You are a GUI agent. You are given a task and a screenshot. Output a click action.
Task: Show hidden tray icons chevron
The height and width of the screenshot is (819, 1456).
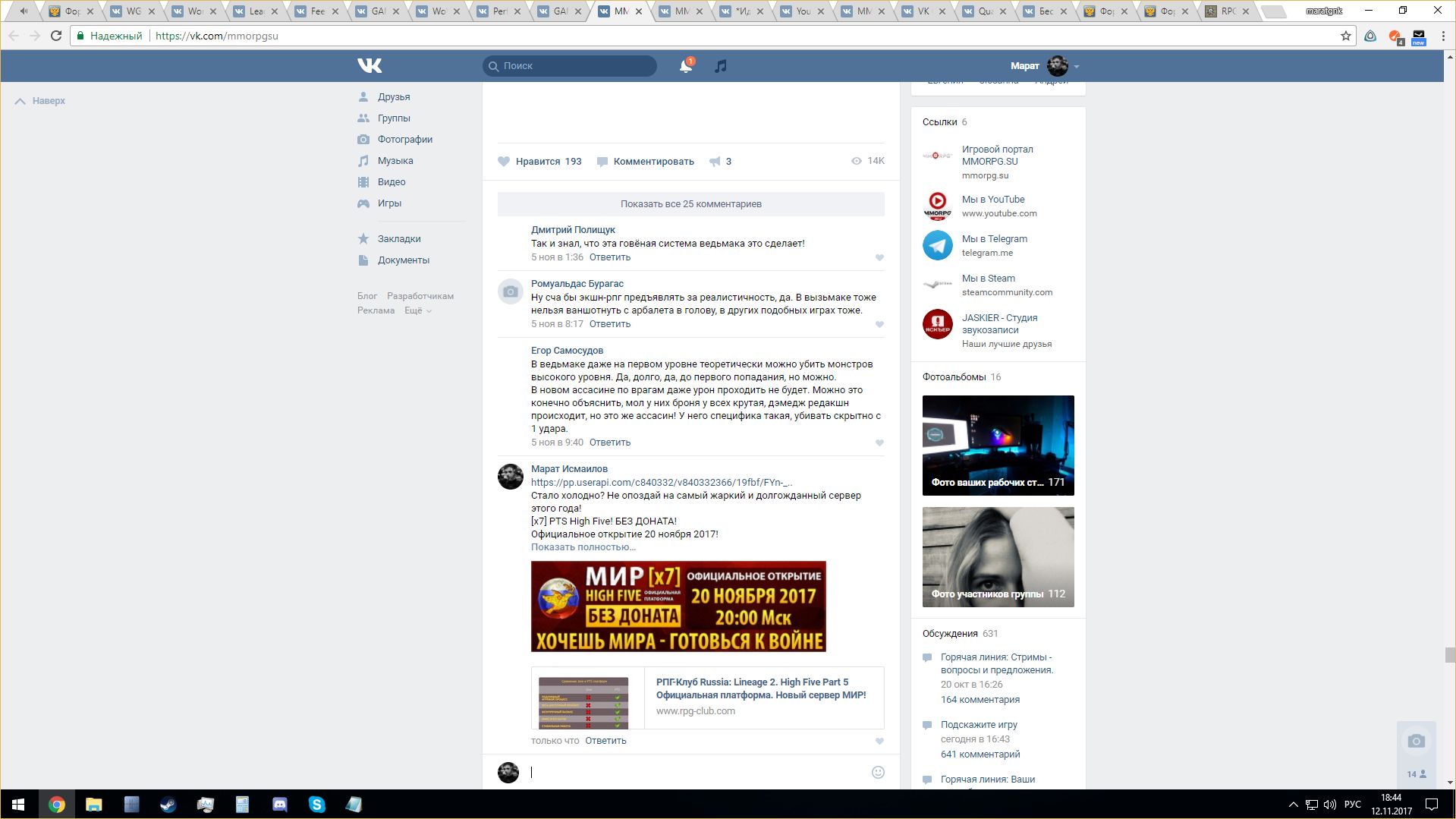[x=1293, y=805]
